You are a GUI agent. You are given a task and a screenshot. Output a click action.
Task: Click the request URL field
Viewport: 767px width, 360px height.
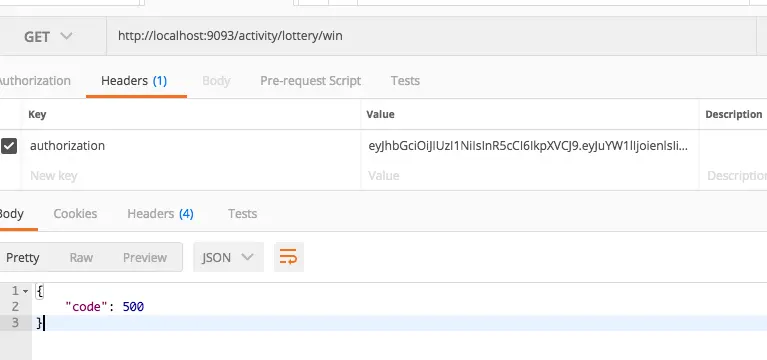pyautogui.click(x=431, y=36)
